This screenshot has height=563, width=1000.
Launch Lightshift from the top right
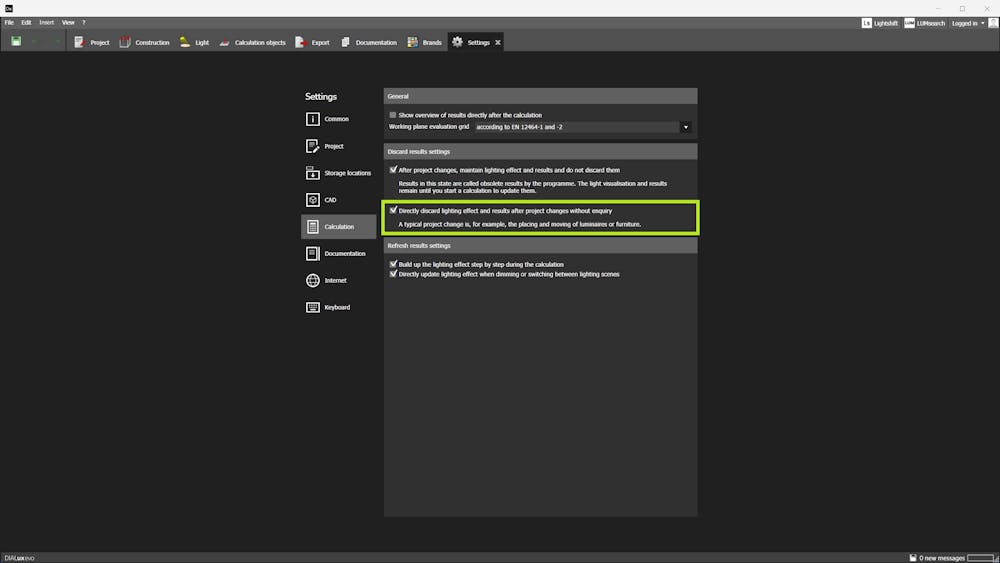tap(879, 23)
